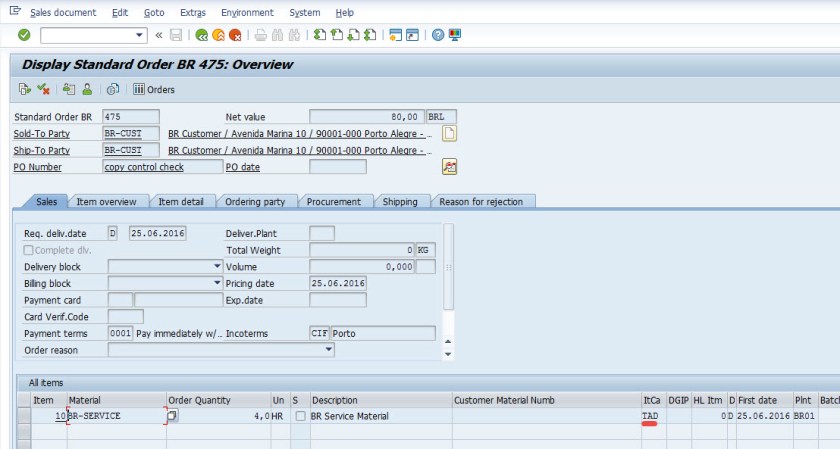
Task: Click the Generate Shortcut icon
Action: (412, 35)
